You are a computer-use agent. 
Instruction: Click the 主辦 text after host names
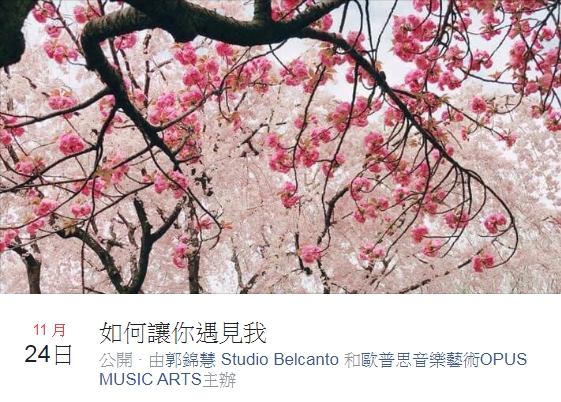pyautogui.click(x=219, y=380)
